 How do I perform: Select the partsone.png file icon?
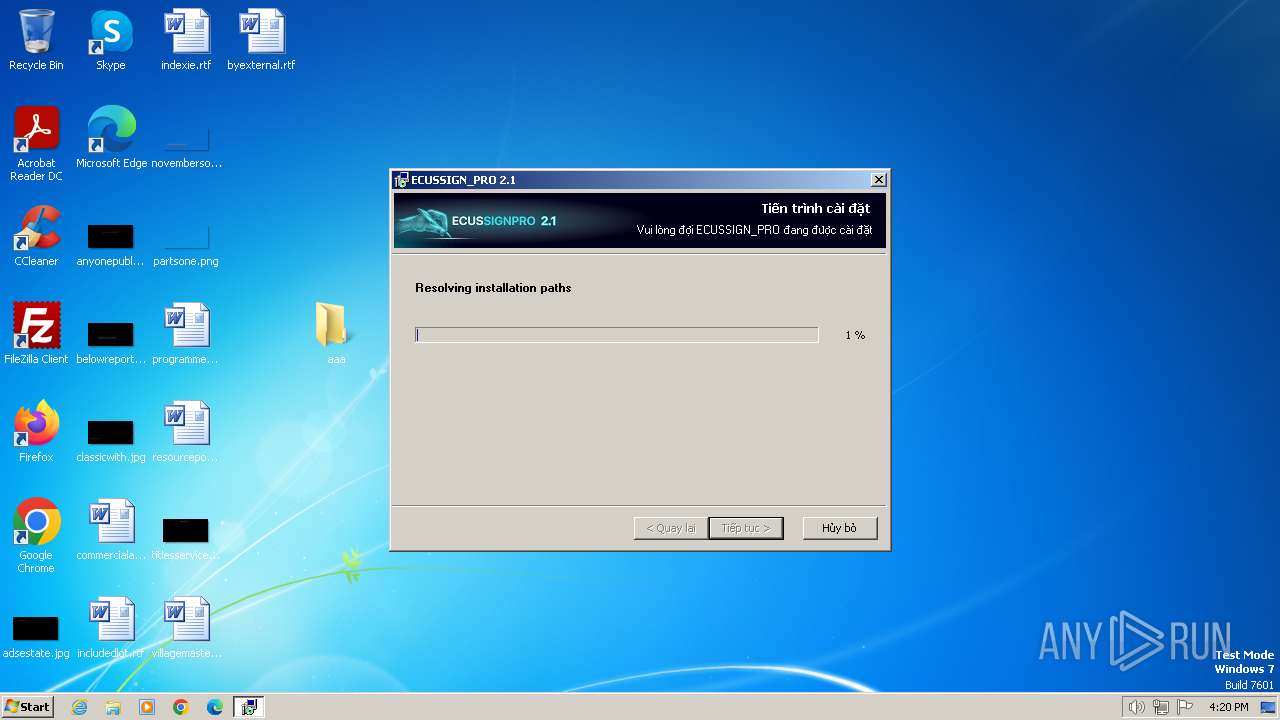coord(186,244)
